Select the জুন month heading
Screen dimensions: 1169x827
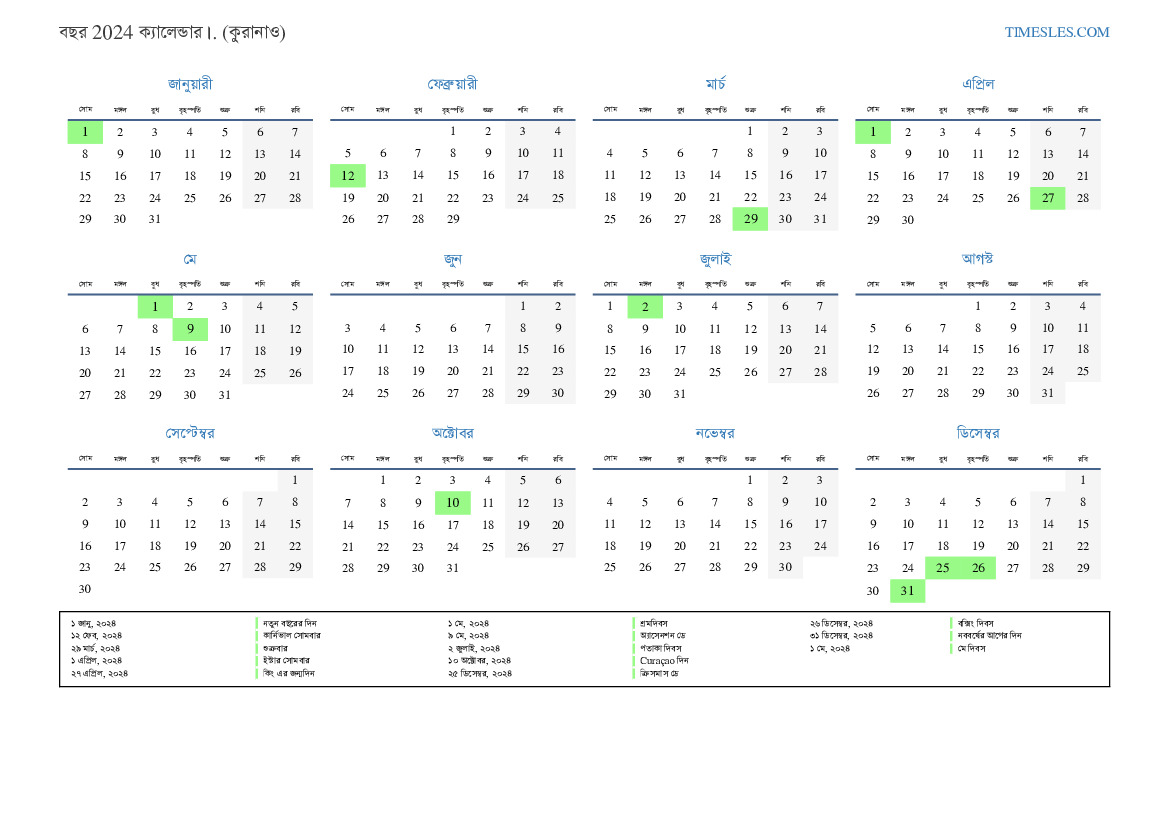coord(453,259)
